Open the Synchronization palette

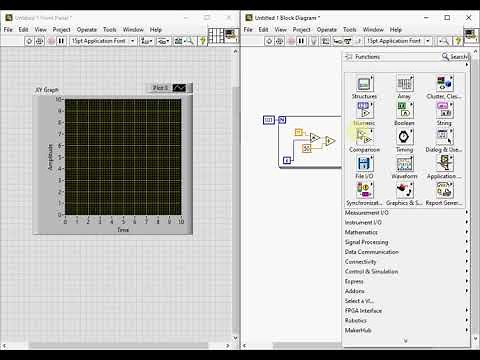(x=364, y=191)
